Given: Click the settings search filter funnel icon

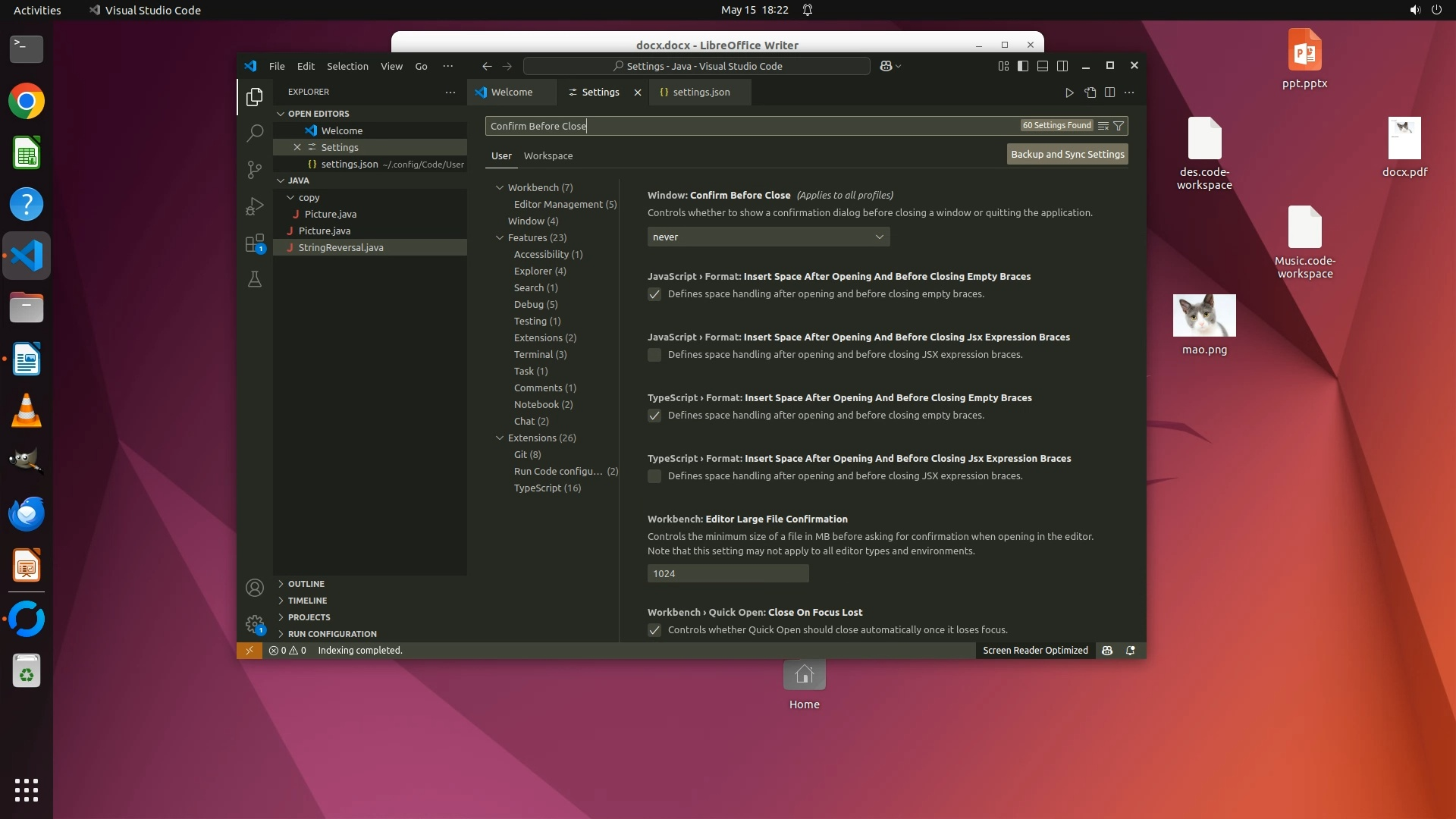Looking at the screenshot, I should tap(1119, 126).
